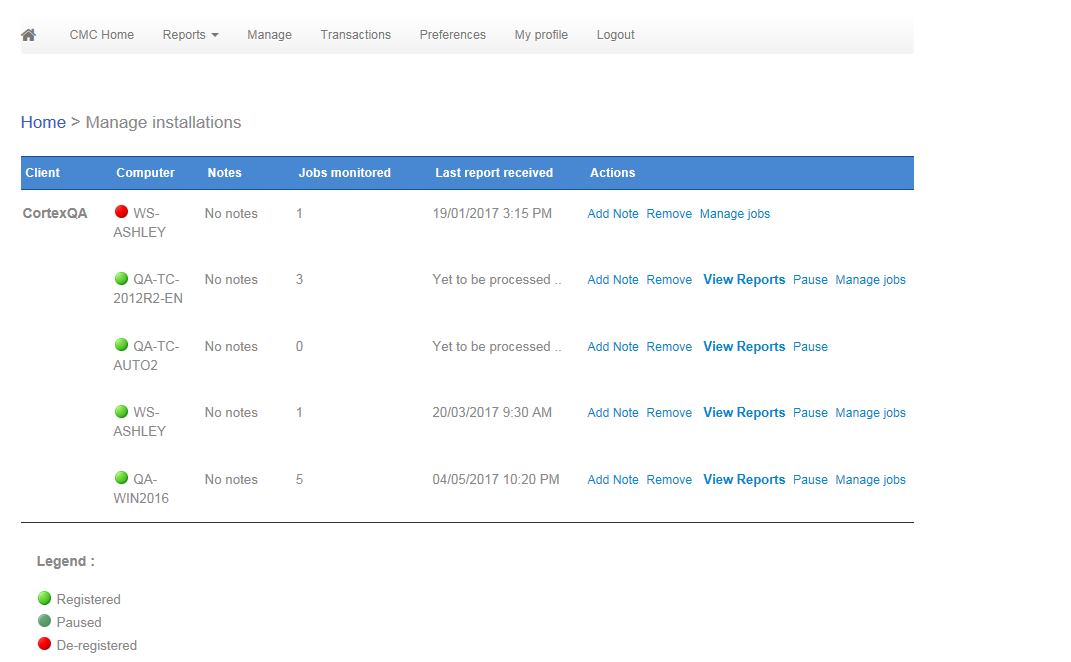This screenshot has width=1071, height=662.
Task: Manage jobs for the 20/03/2017 row
Action: click(871, 413)
